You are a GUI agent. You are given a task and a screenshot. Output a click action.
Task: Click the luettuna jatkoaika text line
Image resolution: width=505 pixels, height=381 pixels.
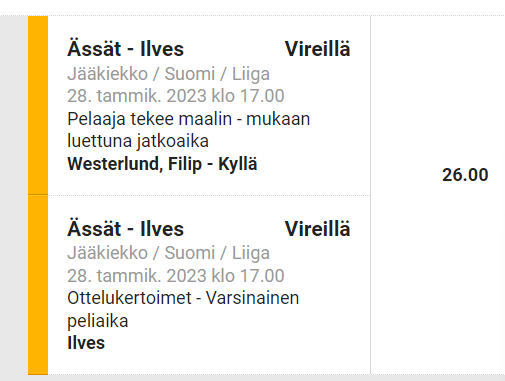click(138, 141)
